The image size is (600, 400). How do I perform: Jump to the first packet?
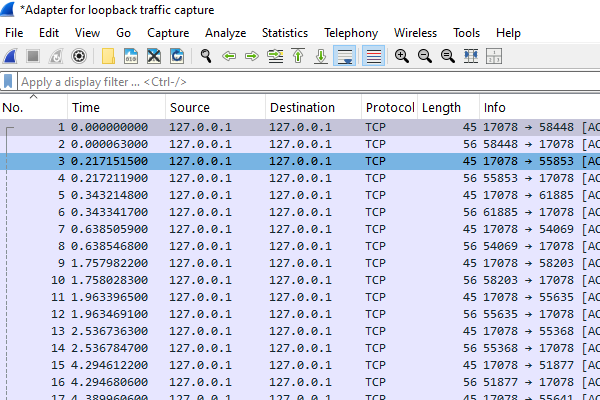[298, 56]
